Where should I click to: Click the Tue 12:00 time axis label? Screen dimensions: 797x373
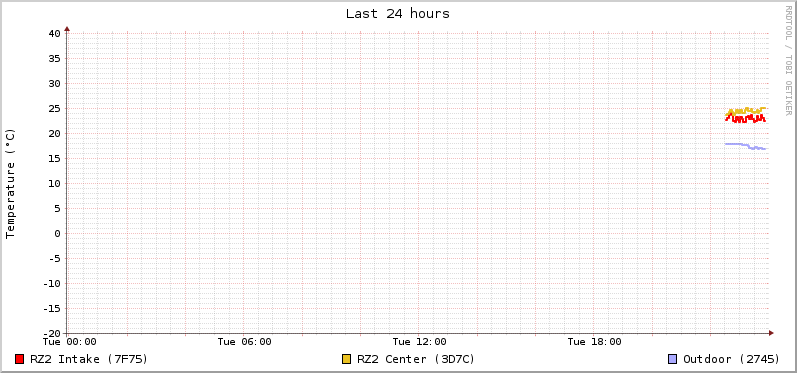tap(420, 342)
